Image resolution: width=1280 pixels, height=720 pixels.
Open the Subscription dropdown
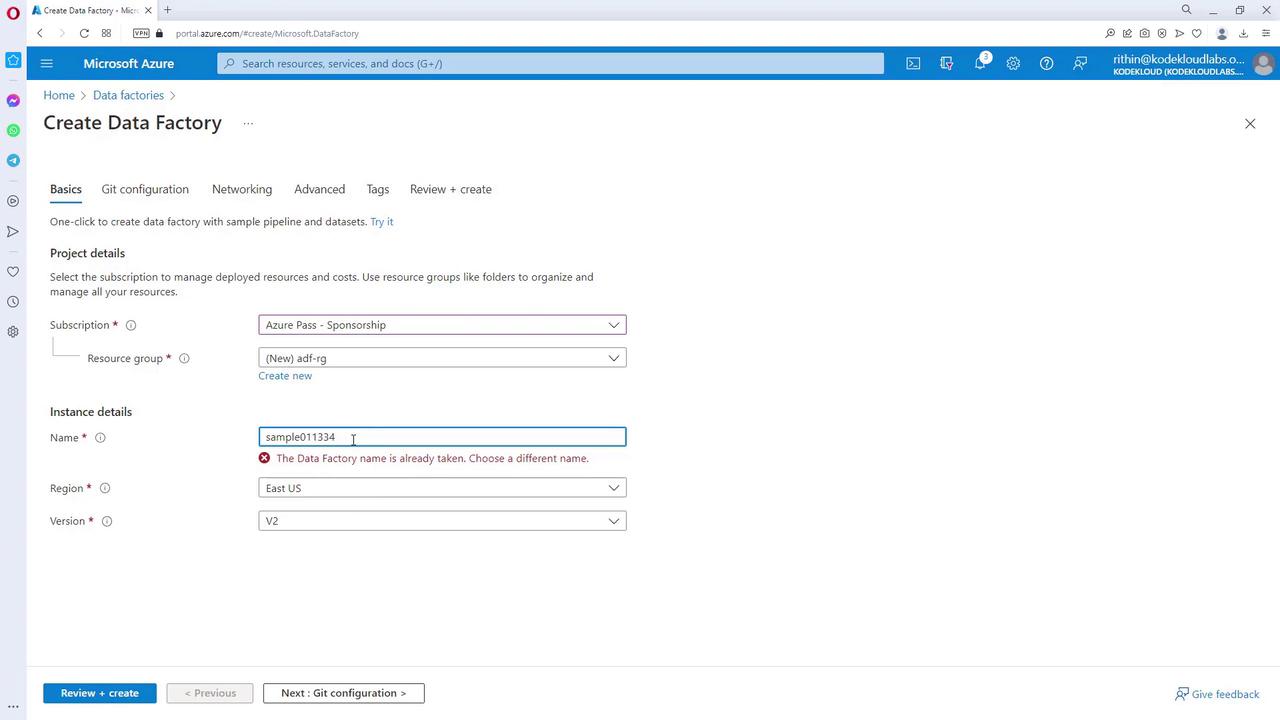442,325
